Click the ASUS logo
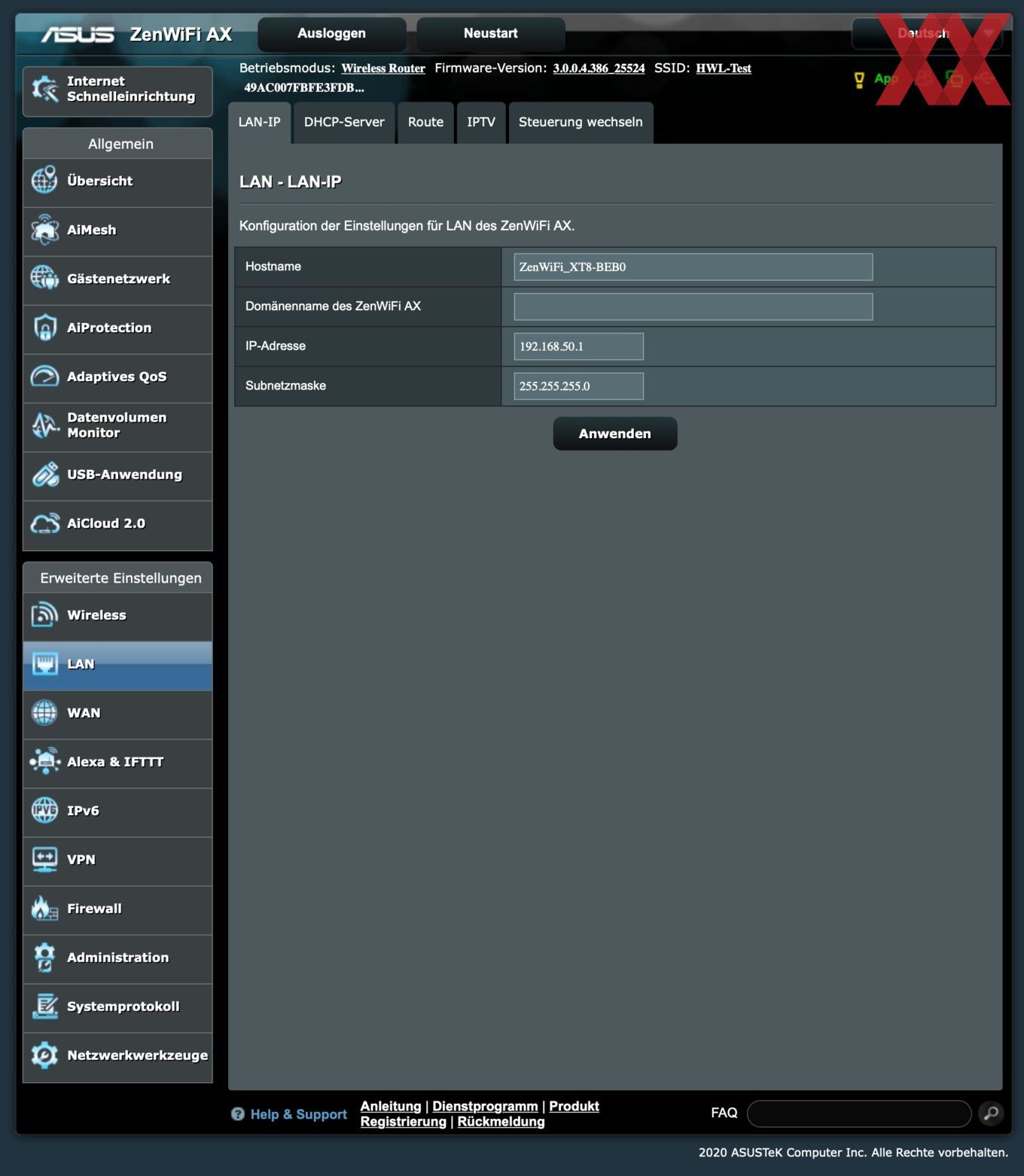 click(78, 35)
